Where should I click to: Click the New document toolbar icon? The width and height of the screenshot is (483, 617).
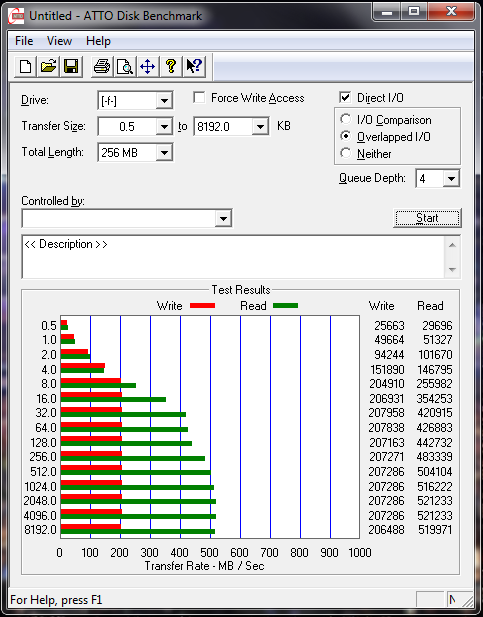(x=26, y=66)
